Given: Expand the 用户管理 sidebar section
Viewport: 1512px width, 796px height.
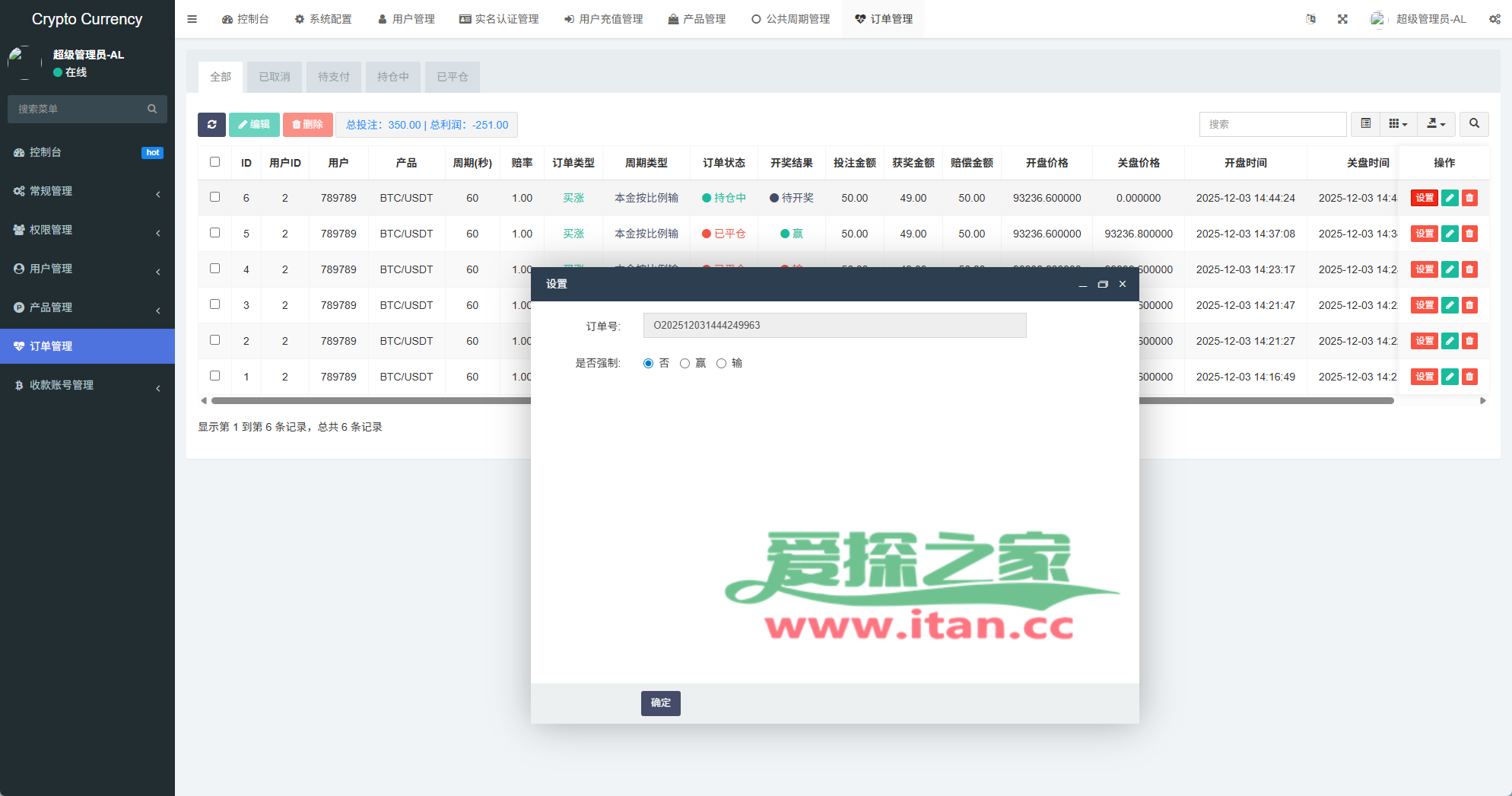Looking at the screenshot, I should (x=87, y=269).
